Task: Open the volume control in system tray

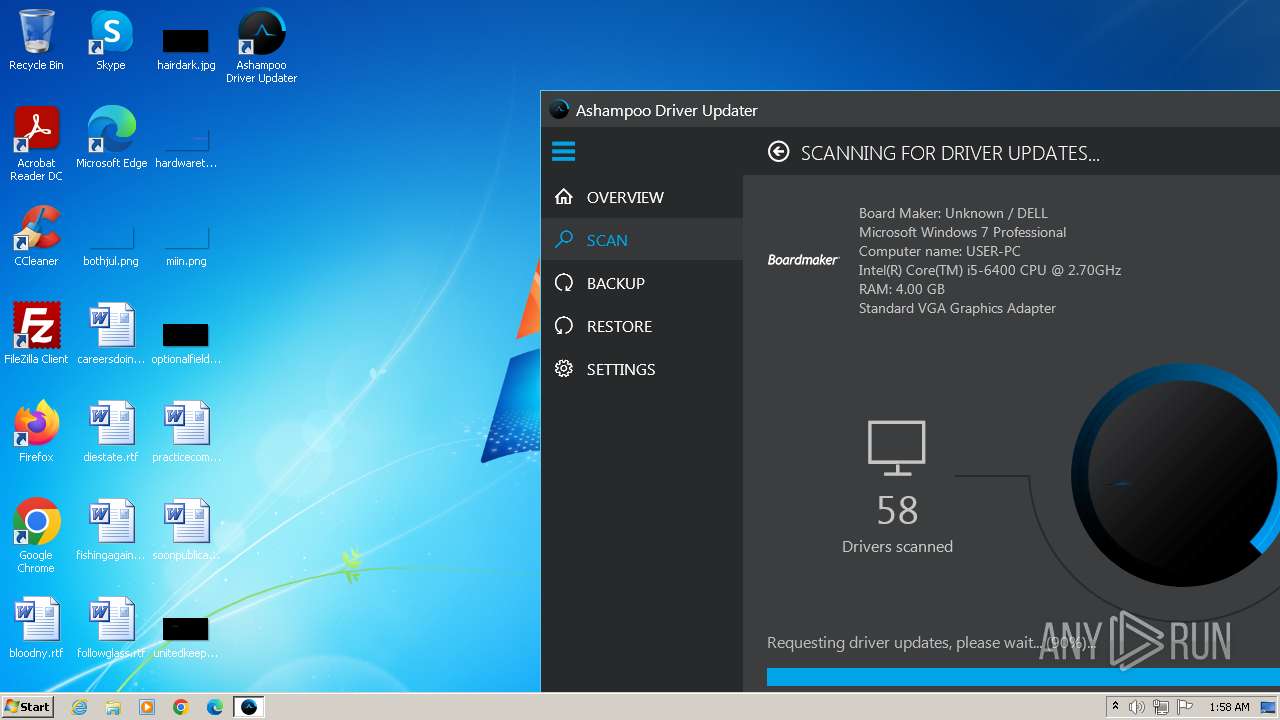Action: (1137, 707)
